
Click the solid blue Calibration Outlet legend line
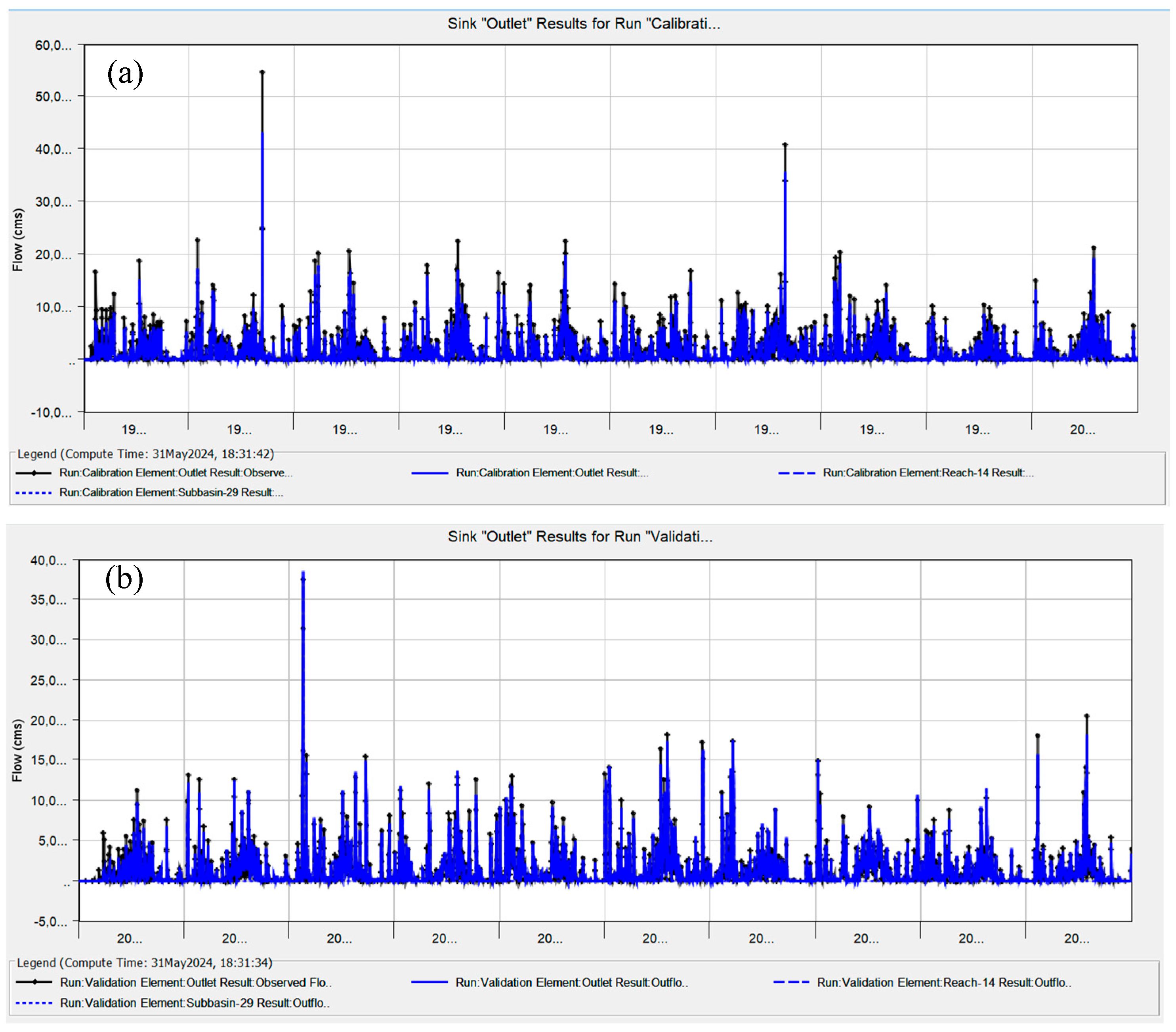click(430, 473)
